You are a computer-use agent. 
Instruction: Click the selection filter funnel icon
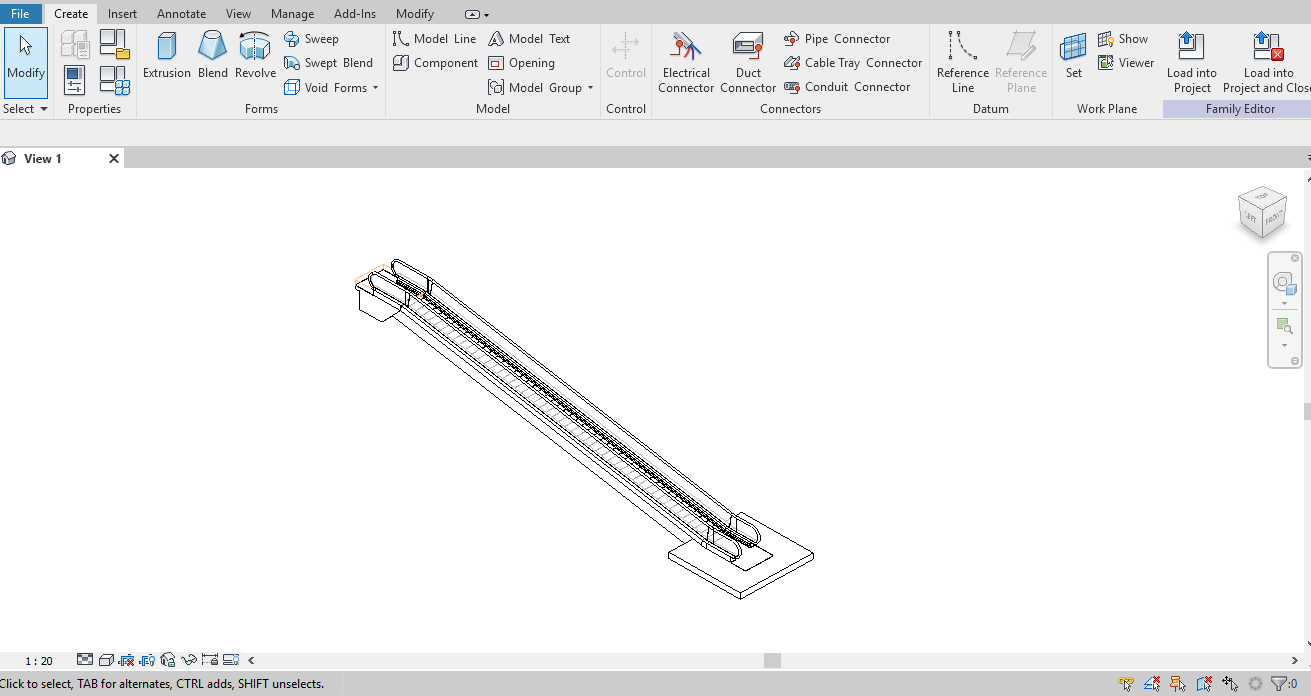[x=1280, y=684]
